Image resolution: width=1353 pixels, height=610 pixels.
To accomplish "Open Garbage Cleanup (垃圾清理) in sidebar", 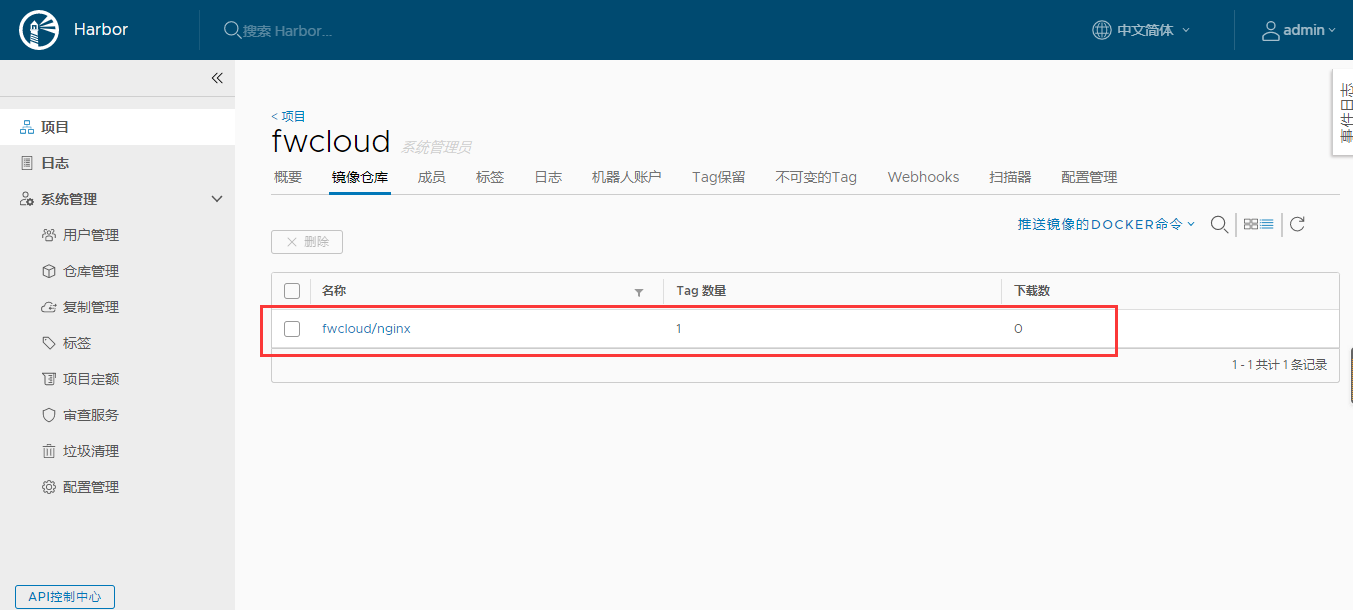I will pyautogui.click(x=90, y=451).
